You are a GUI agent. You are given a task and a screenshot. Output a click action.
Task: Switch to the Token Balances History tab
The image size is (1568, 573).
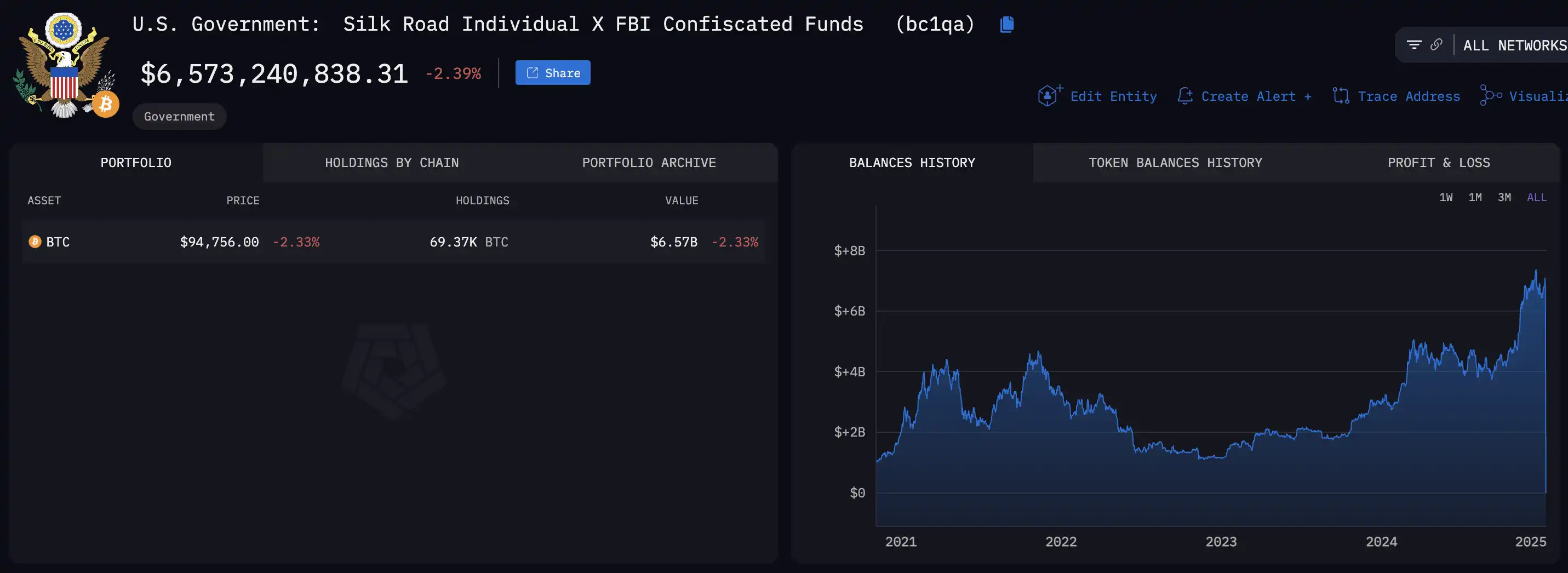point(1175,163)
